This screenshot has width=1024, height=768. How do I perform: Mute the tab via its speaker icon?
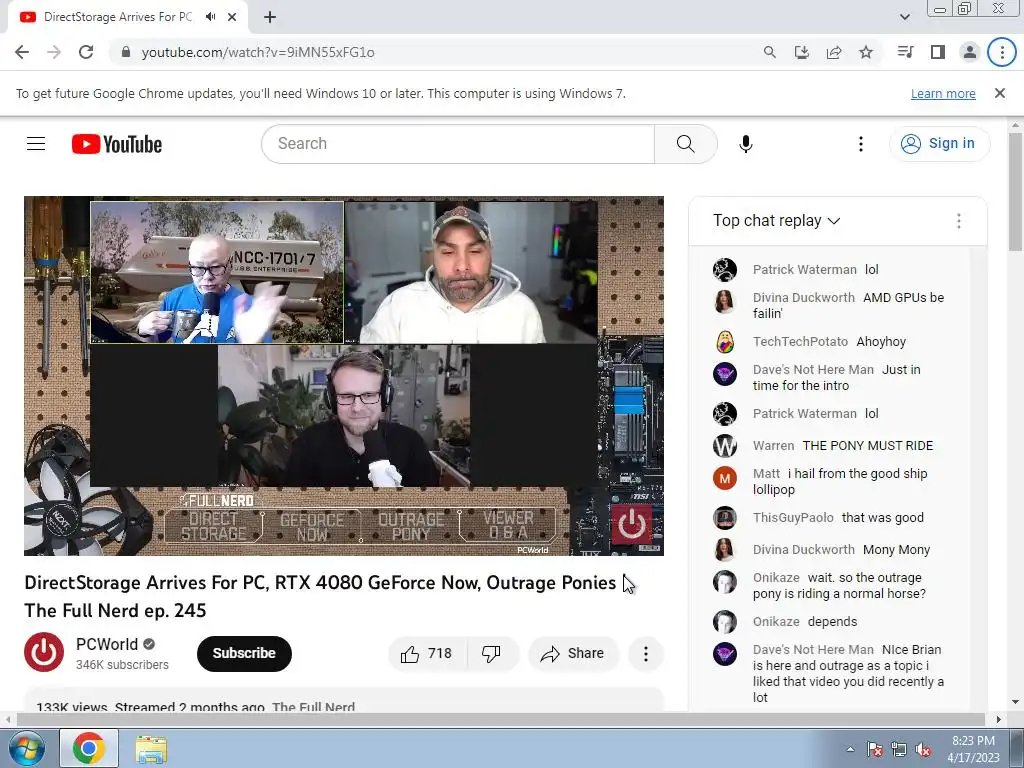point(210,17)
